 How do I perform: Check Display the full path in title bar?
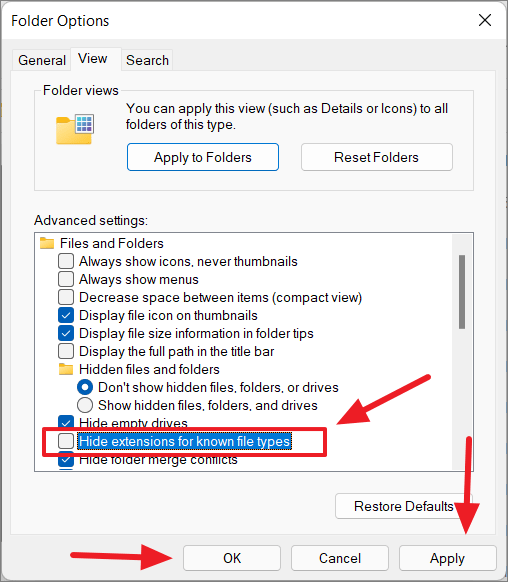pos(66,351)
